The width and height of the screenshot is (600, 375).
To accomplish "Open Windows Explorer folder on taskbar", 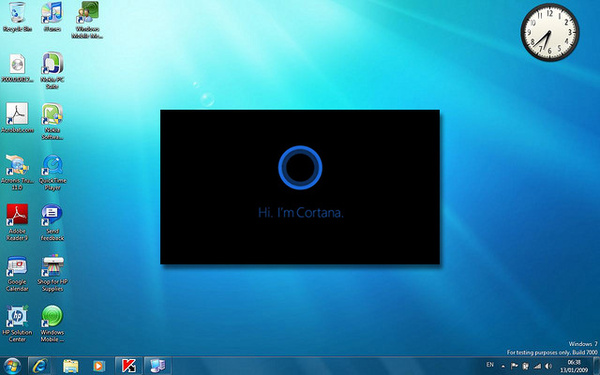I will click(70, 366).
